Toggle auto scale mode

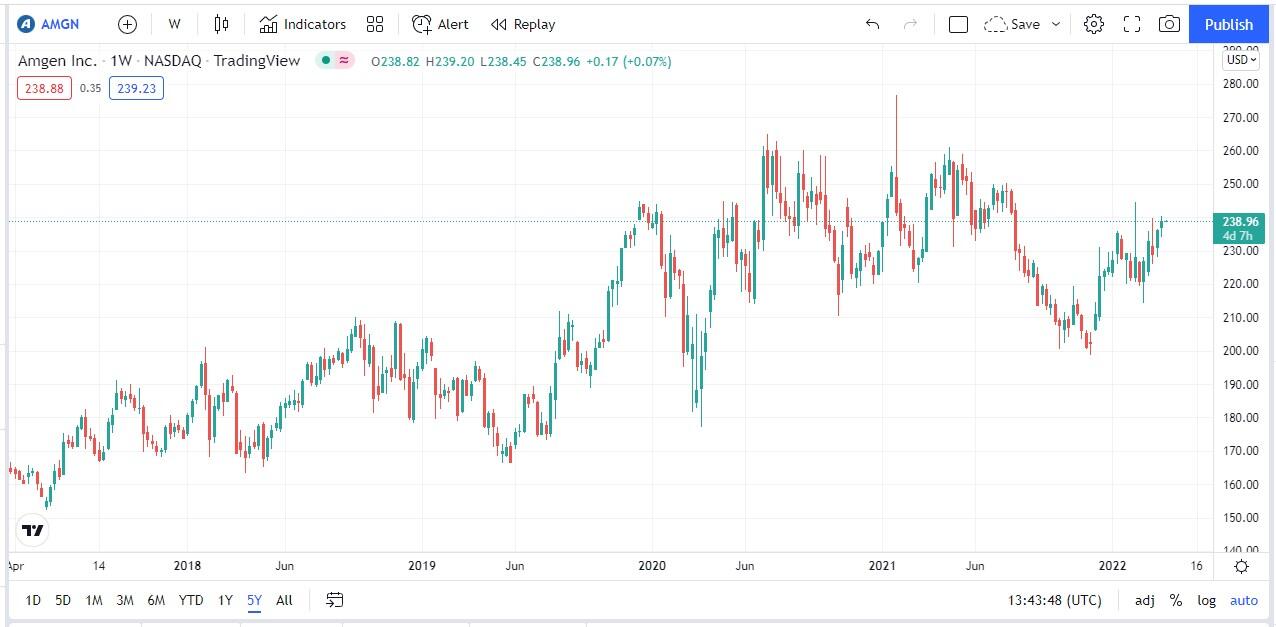pos(1243,600)
